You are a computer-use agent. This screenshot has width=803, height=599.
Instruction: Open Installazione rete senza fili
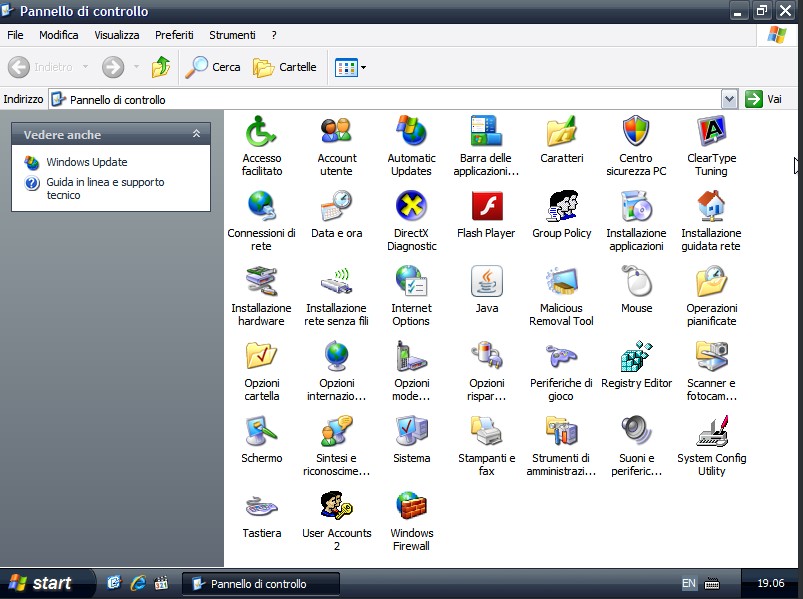point(336,295)
